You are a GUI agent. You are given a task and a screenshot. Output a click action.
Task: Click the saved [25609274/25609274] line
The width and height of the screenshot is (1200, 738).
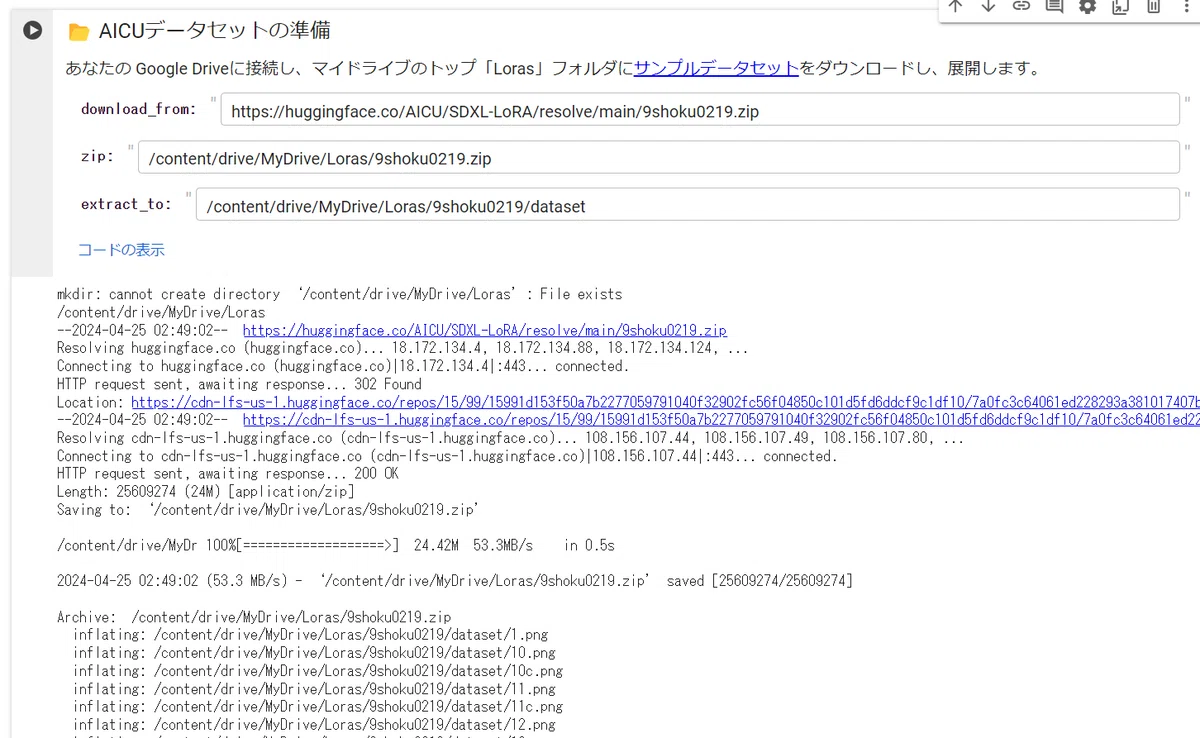click(455, 581)
